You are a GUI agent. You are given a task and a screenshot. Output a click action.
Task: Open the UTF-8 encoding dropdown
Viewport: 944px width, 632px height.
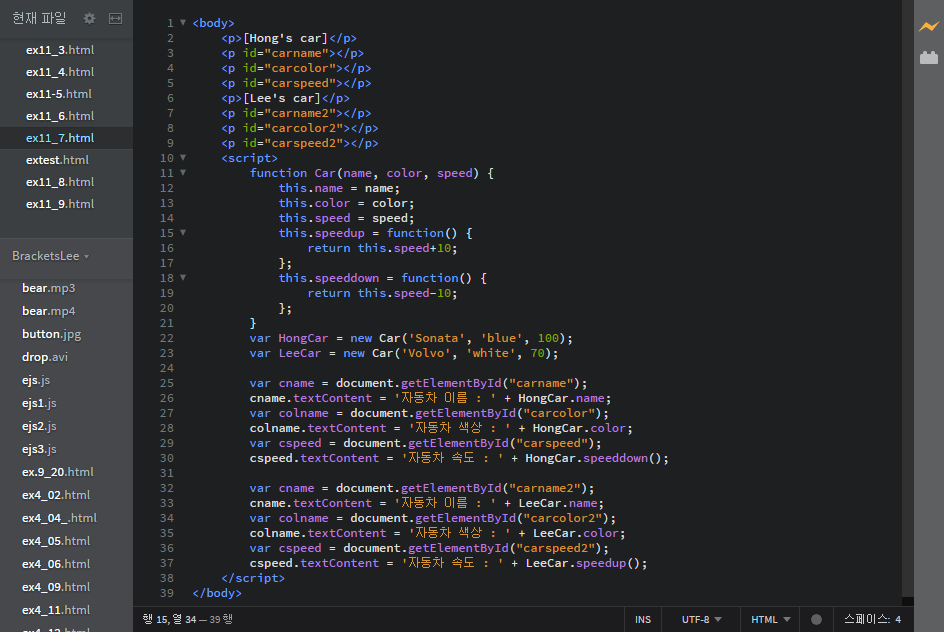coord(701,619)
